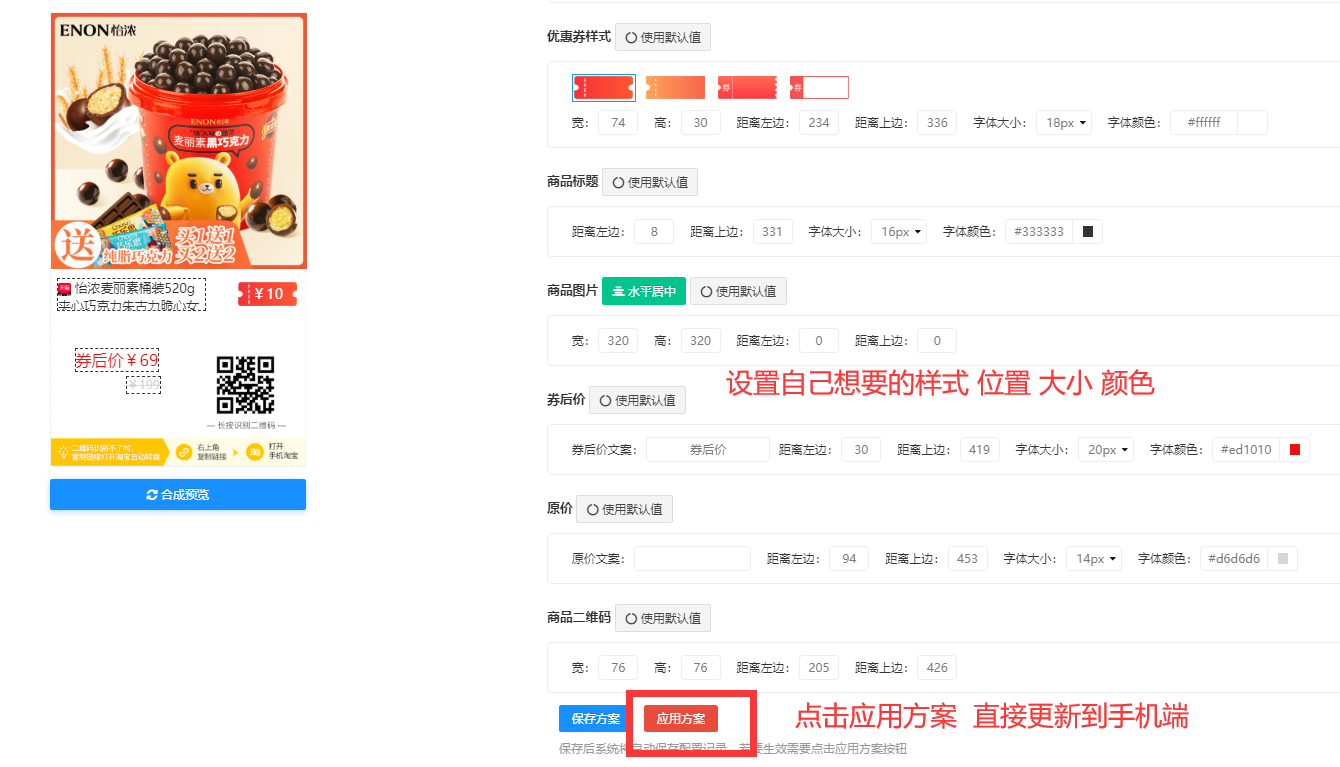Click product image width field 320
Image resolution: width=1340 pixels, height=767 pixels.
[x=618, y=341]
